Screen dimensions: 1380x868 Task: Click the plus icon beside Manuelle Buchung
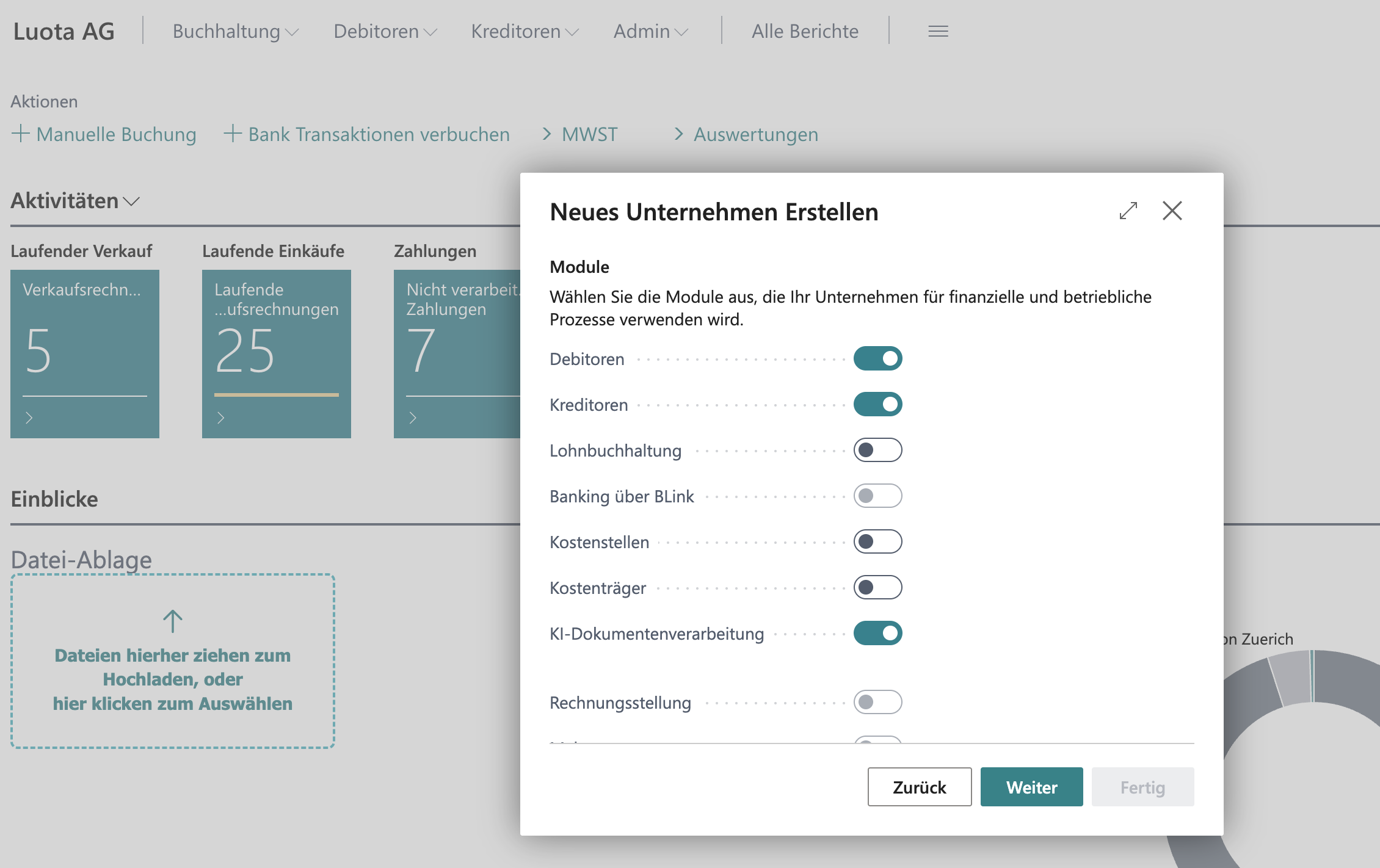(20, 134)
